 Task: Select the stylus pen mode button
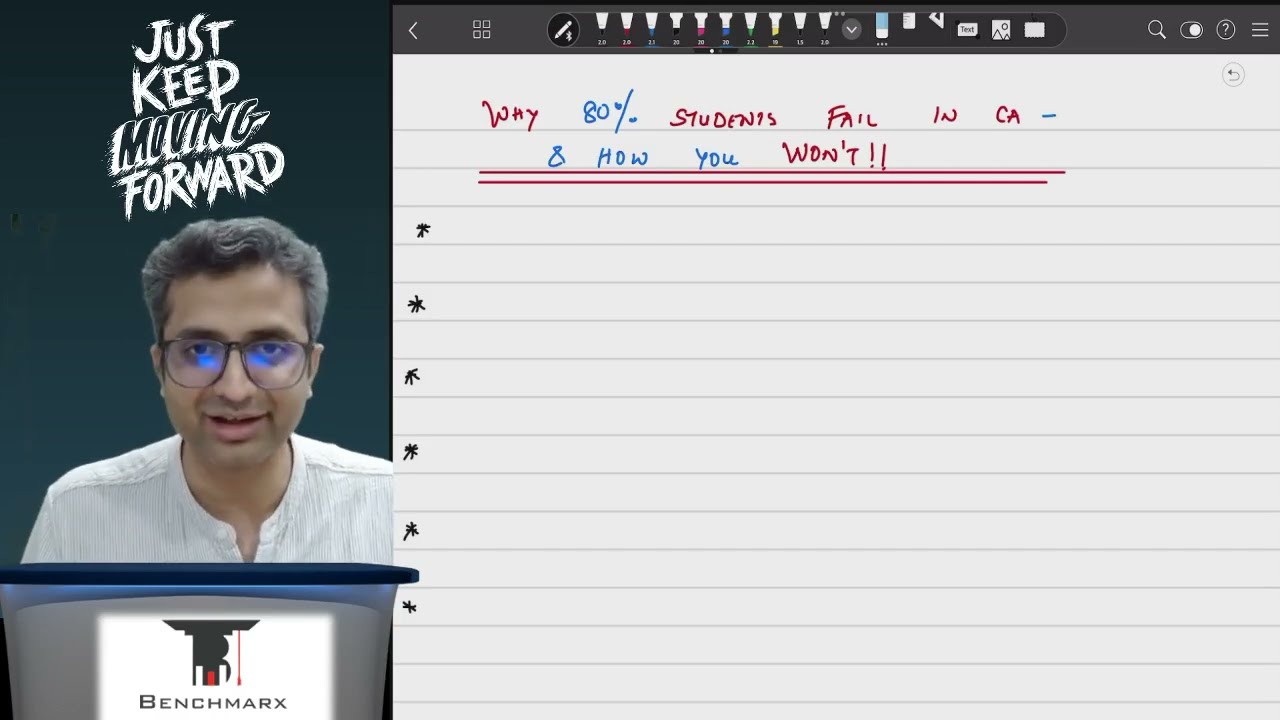pos(563,30)
